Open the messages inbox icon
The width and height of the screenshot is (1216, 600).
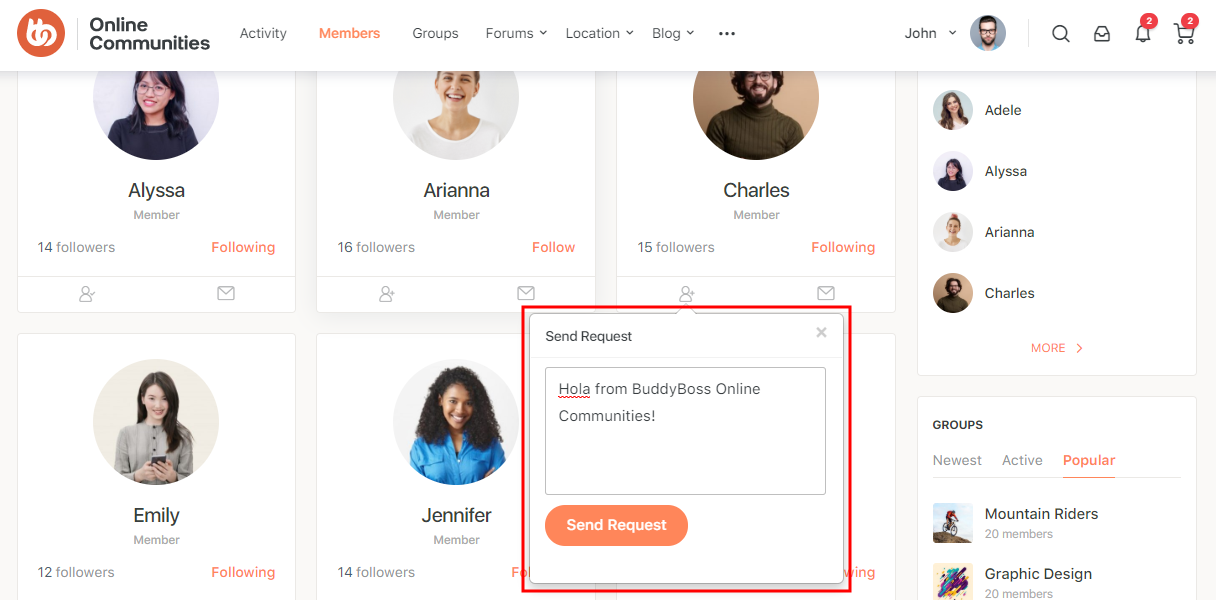tap(1102, 34)
